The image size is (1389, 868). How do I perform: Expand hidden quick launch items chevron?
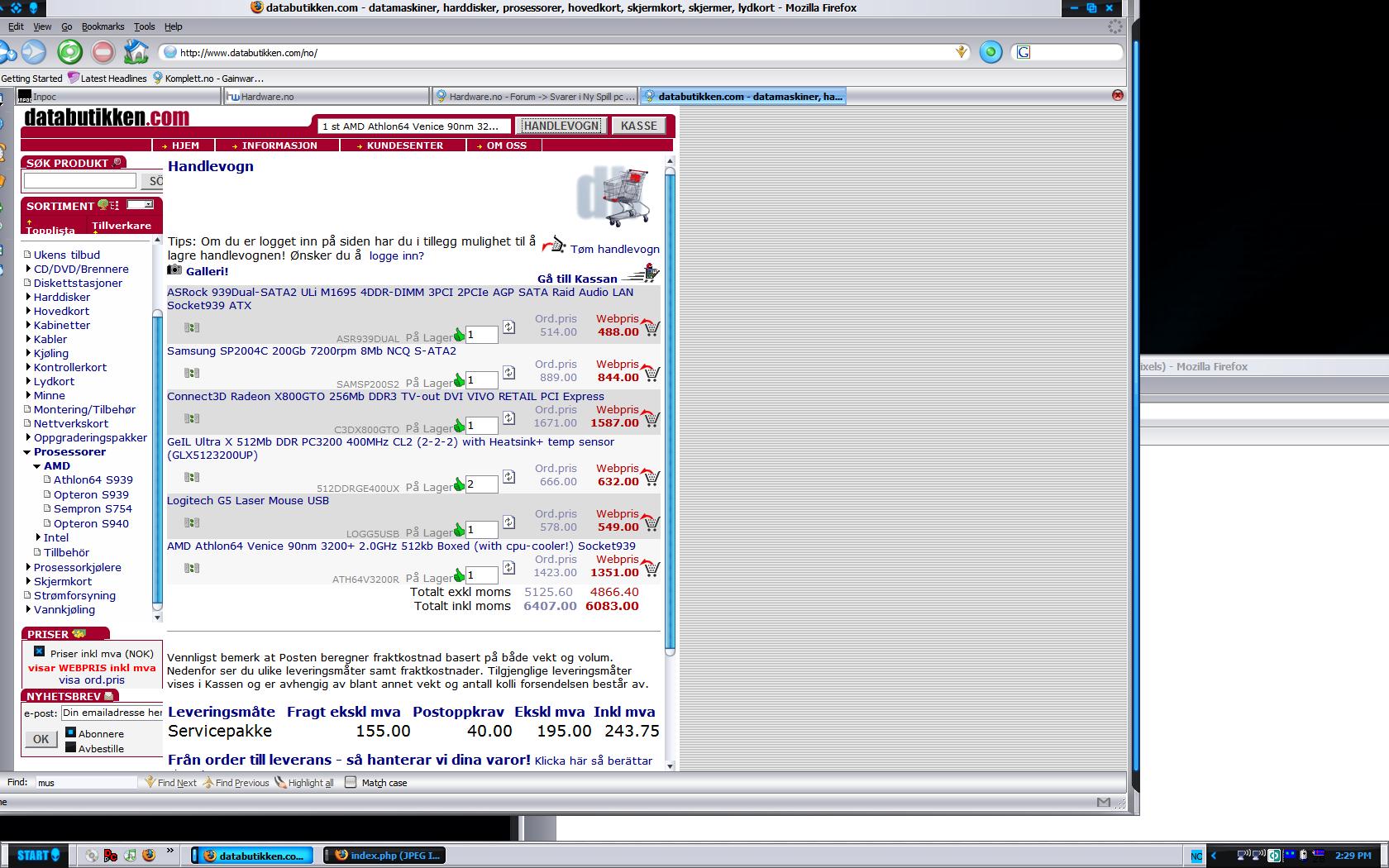pyautogui.click(x=170, y=850)
